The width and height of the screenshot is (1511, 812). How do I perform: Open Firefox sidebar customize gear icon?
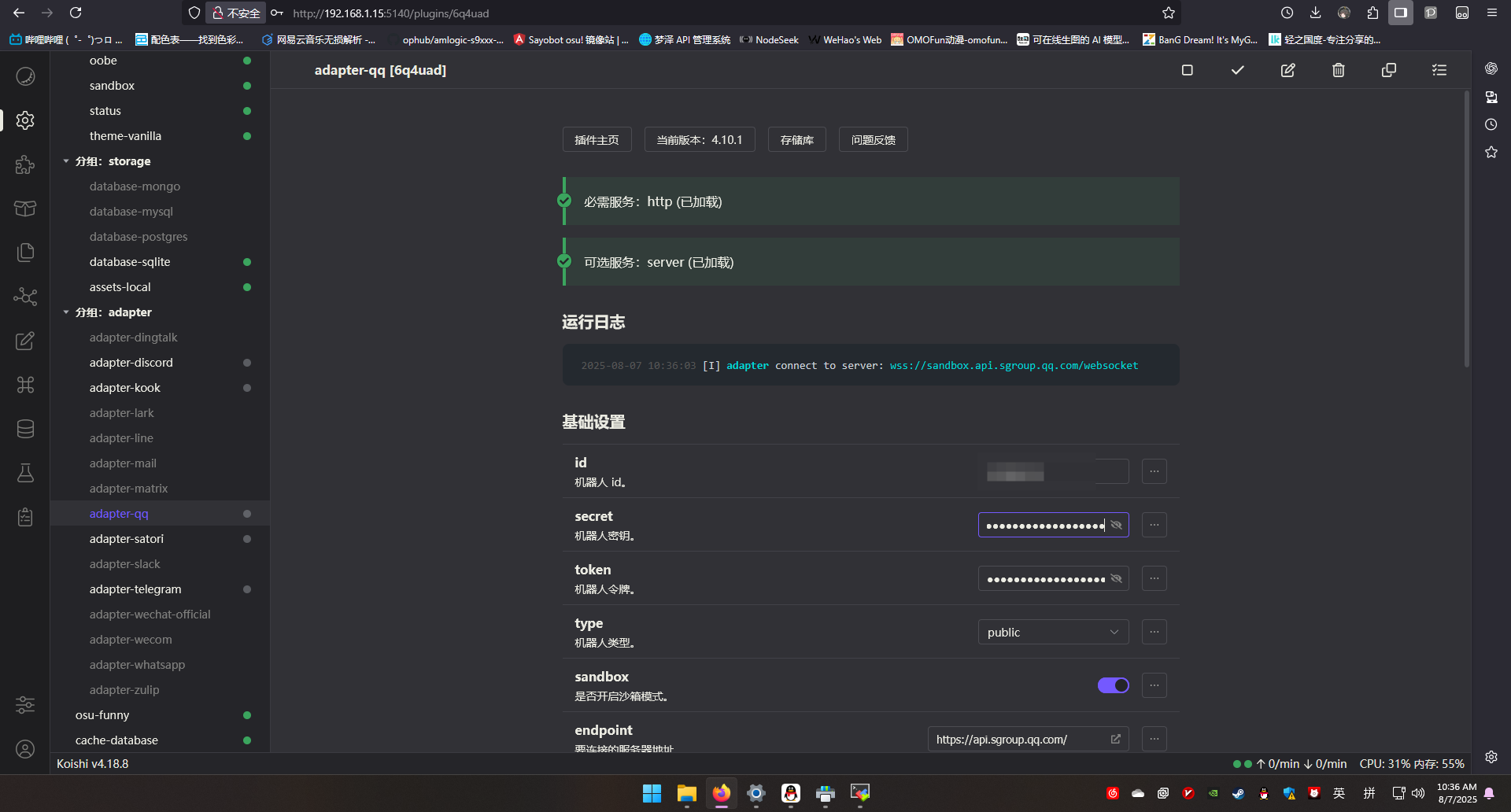1491,757
